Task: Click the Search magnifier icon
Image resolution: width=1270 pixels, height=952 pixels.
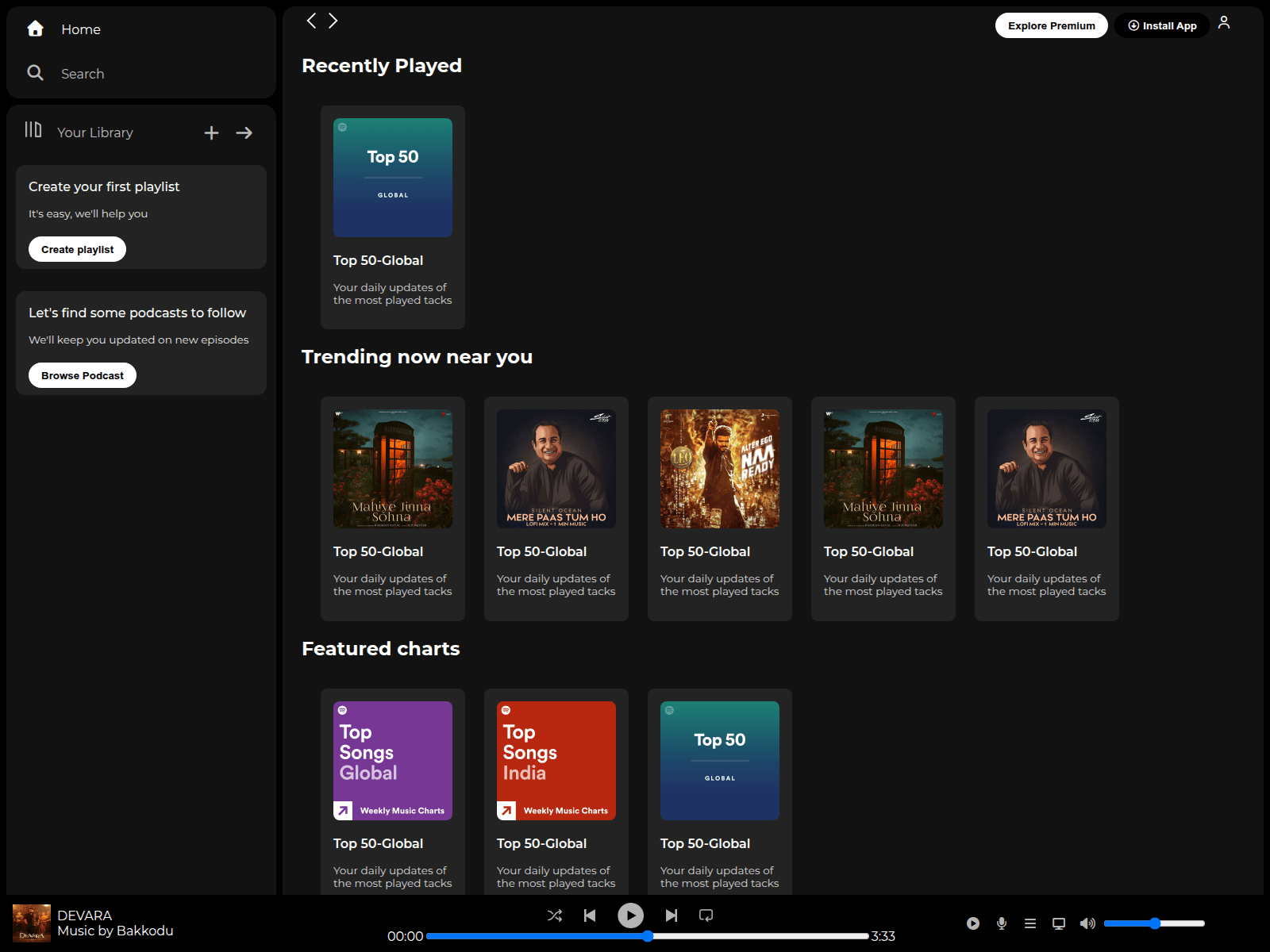Action: [35, 73]
